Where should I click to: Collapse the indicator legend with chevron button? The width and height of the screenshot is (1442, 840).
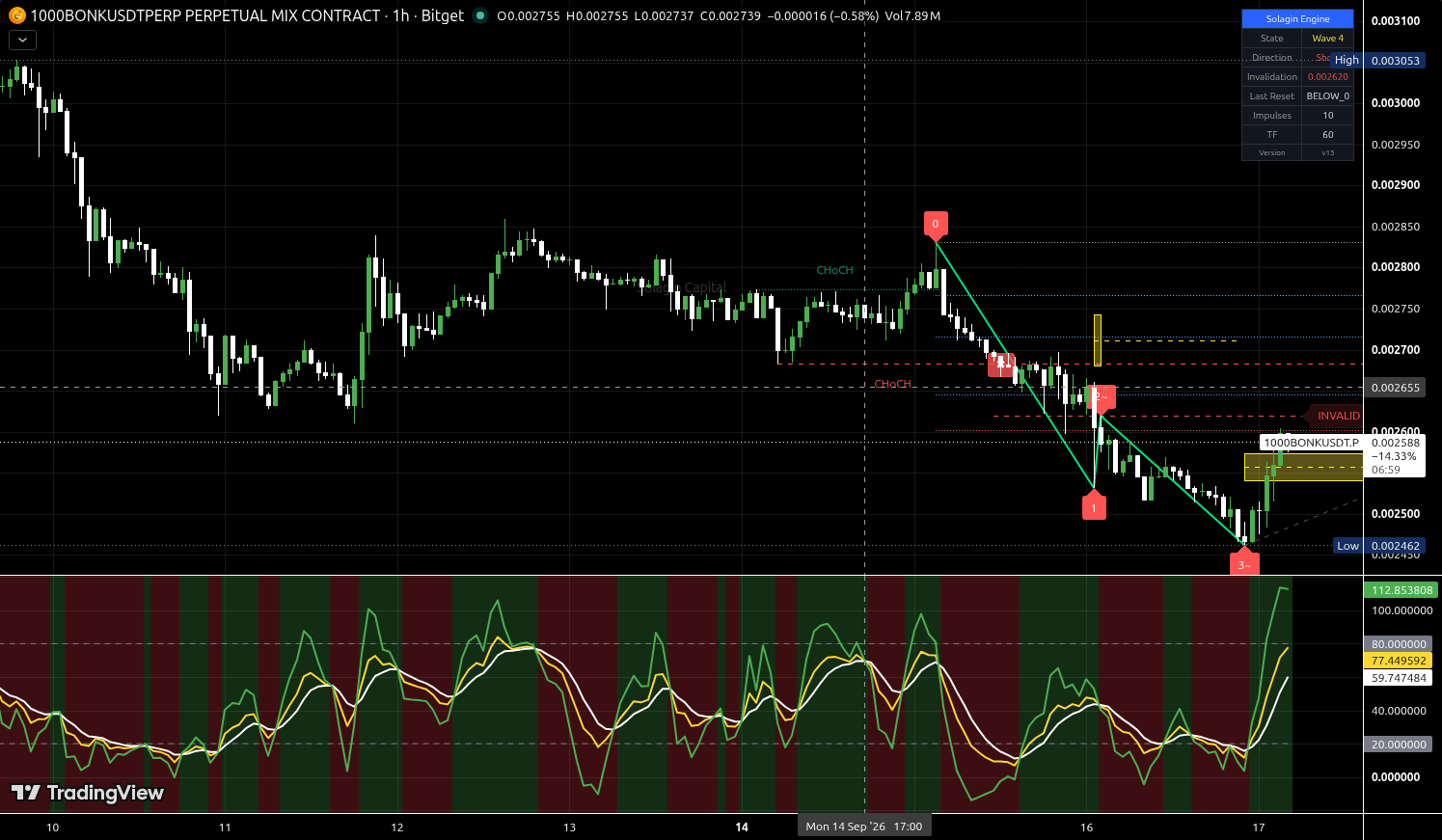pos(22,40)
